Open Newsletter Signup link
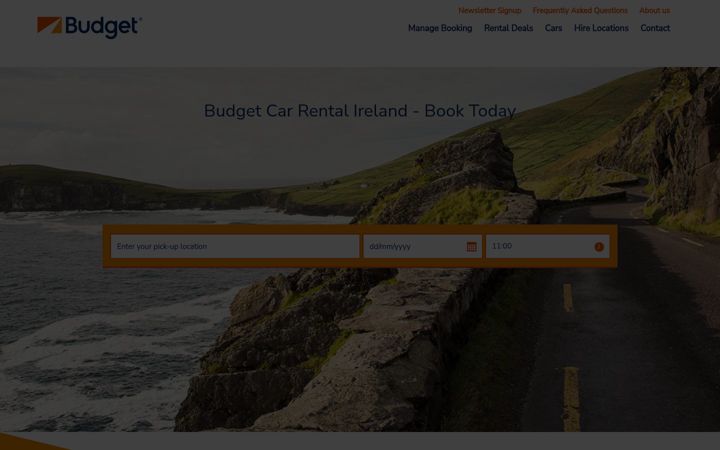Image resolution: width=720 pixels, height=450 pixels. click(489, 11)
